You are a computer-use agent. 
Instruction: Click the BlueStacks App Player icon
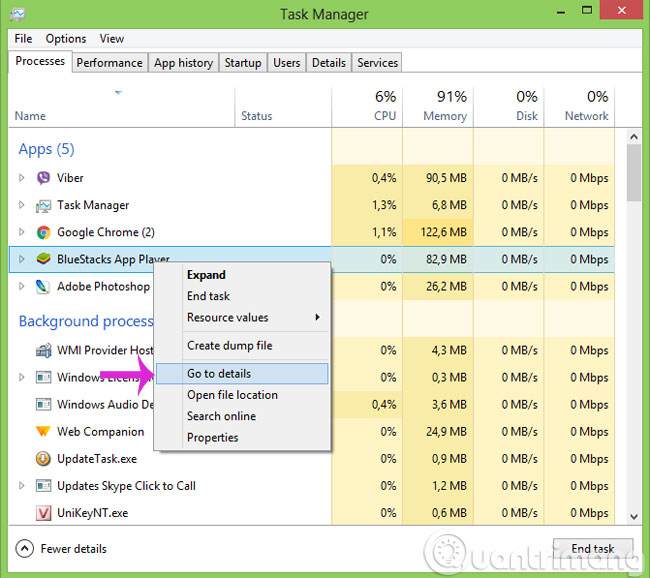43,259
